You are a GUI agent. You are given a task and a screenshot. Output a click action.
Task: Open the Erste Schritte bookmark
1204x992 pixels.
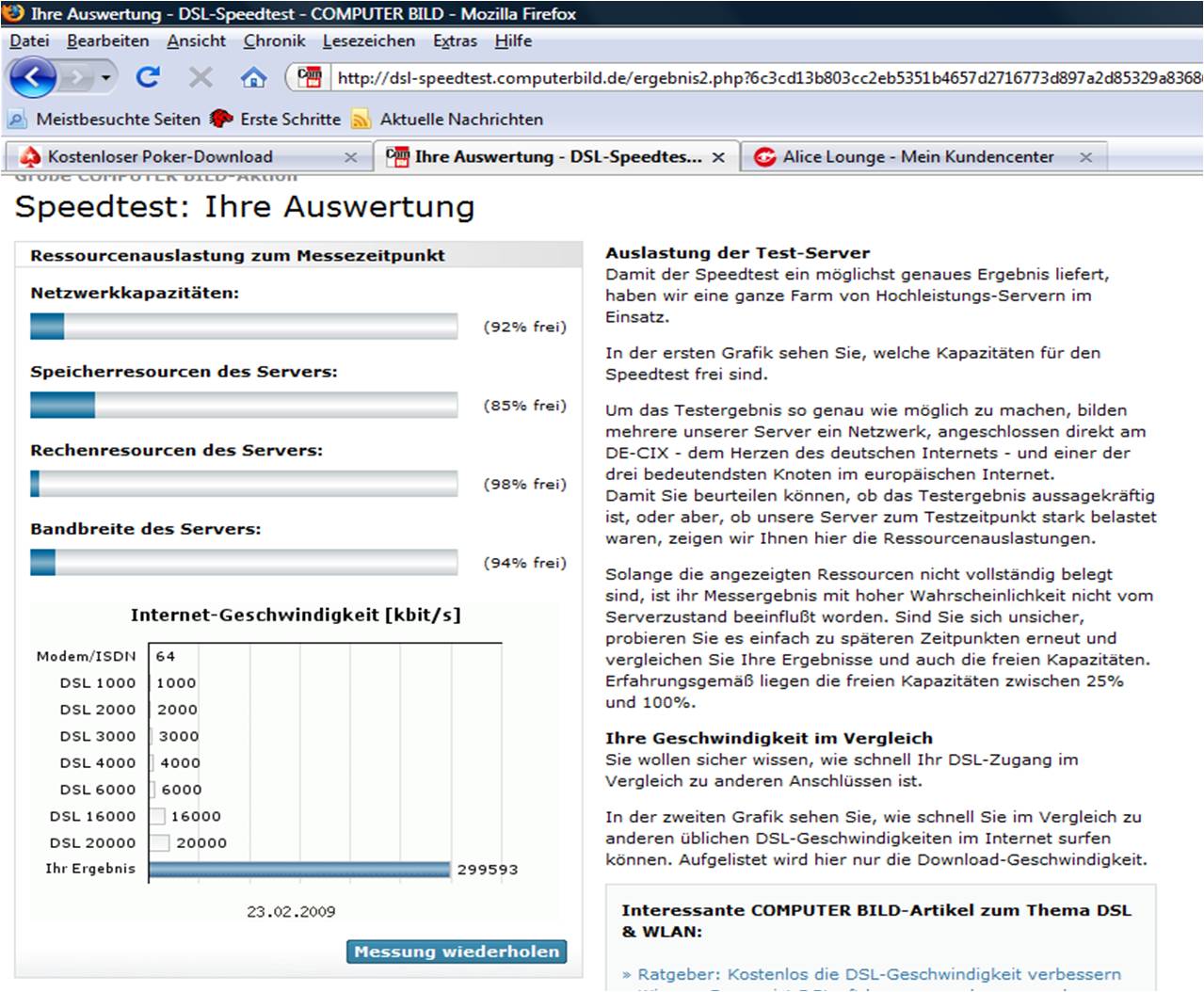(276, 120)
